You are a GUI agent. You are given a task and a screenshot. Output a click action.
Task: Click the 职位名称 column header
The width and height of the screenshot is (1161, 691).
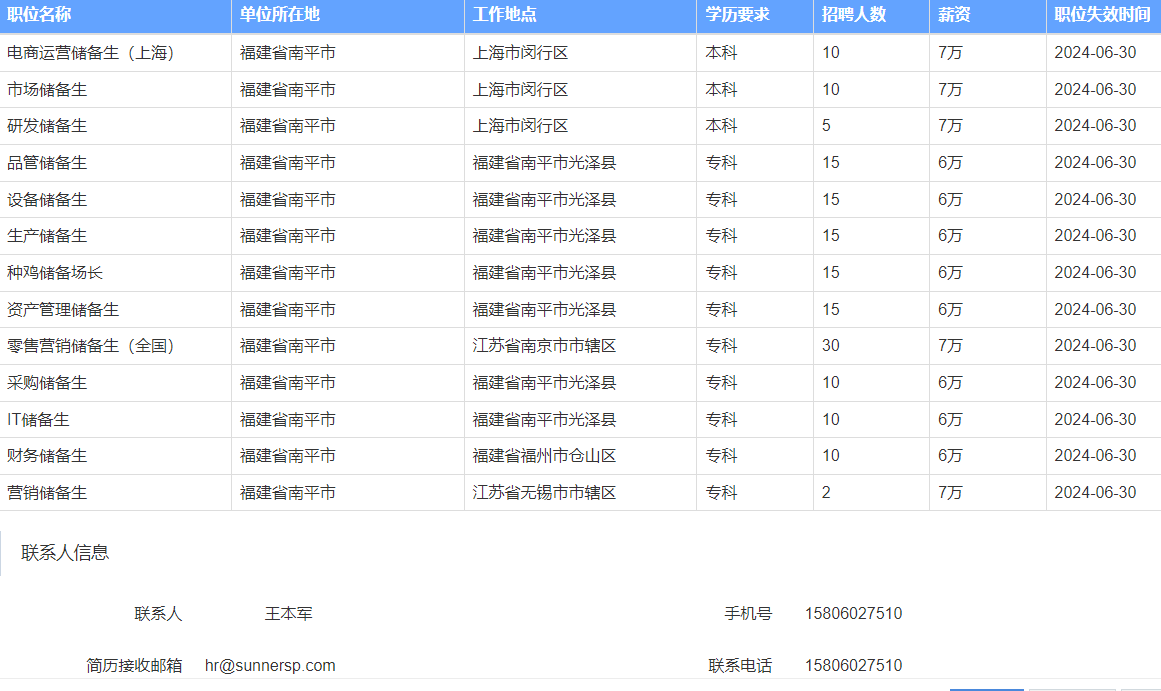pos(39,15)
